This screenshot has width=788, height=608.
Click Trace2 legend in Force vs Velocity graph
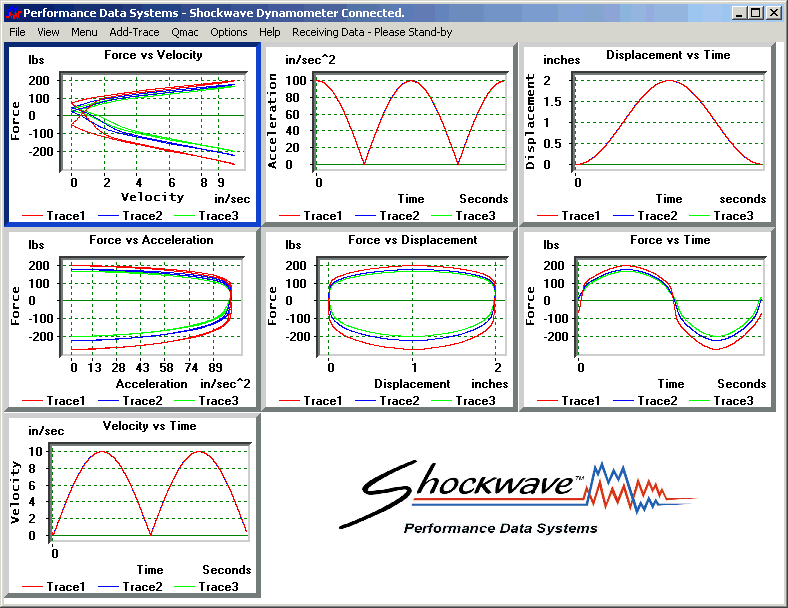point(130,216)
